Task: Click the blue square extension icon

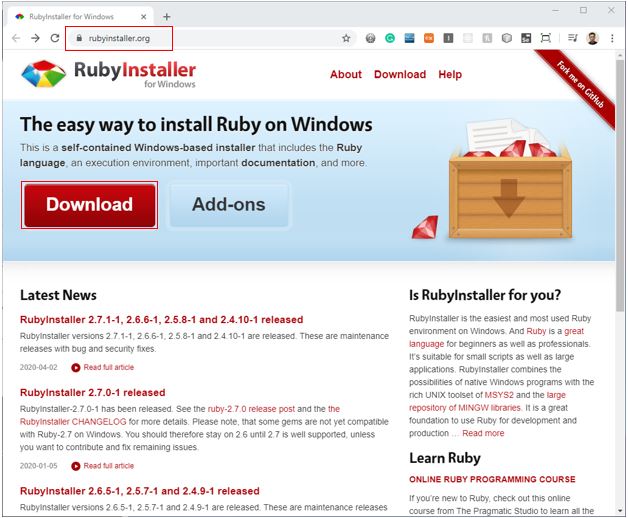Action: (409, 38)
